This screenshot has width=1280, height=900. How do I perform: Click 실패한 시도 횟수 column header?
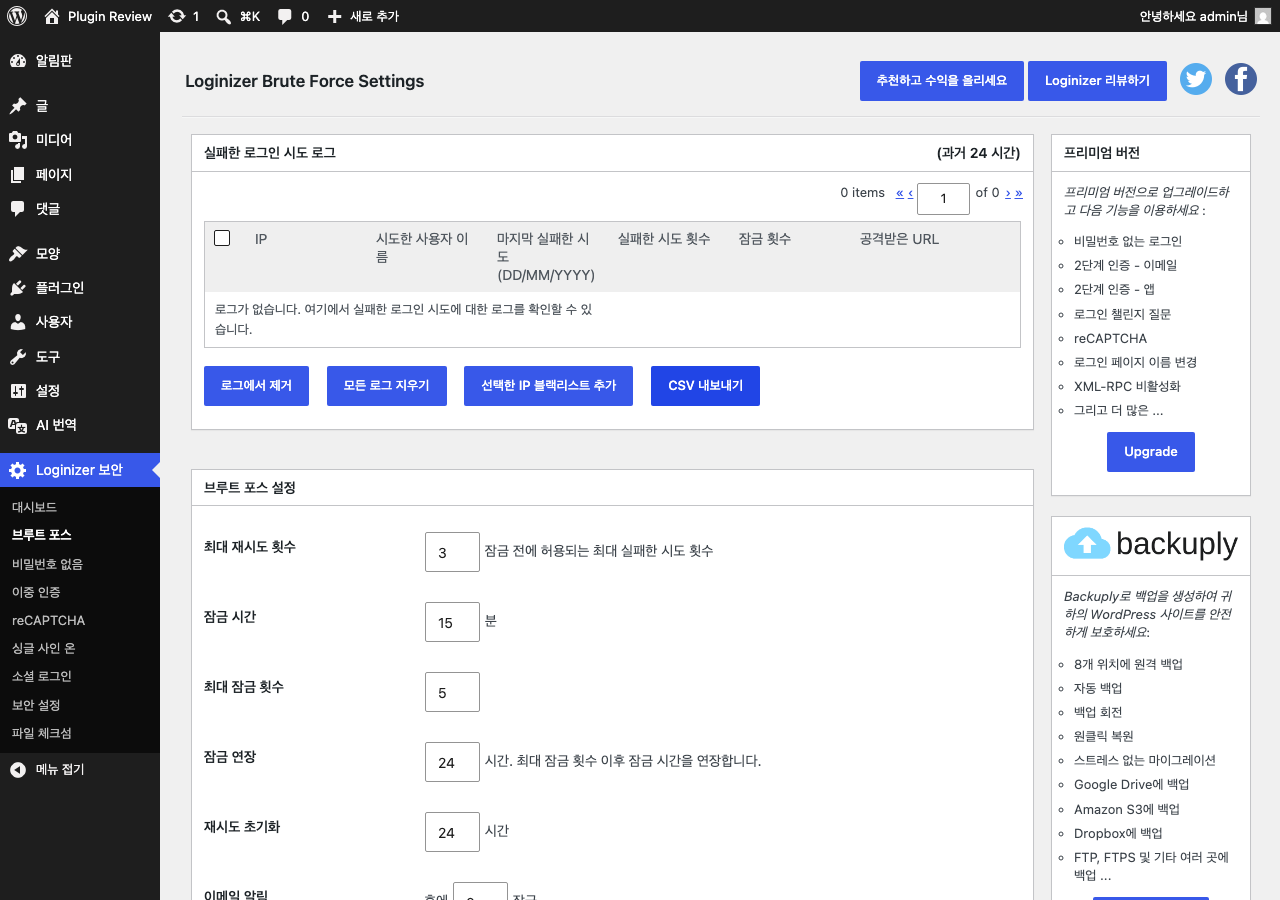click(664, 239)
